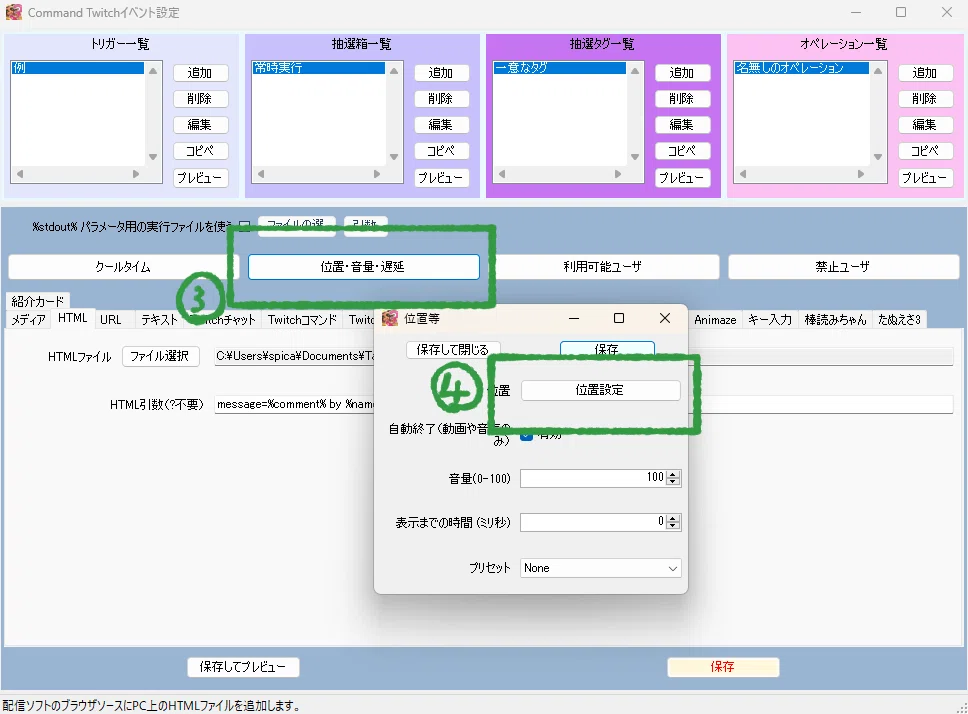The width and height of the screenshot is (968, 714).
Task: Select 常時実行 in the lottery box list
Action: [x=318, y=68]
